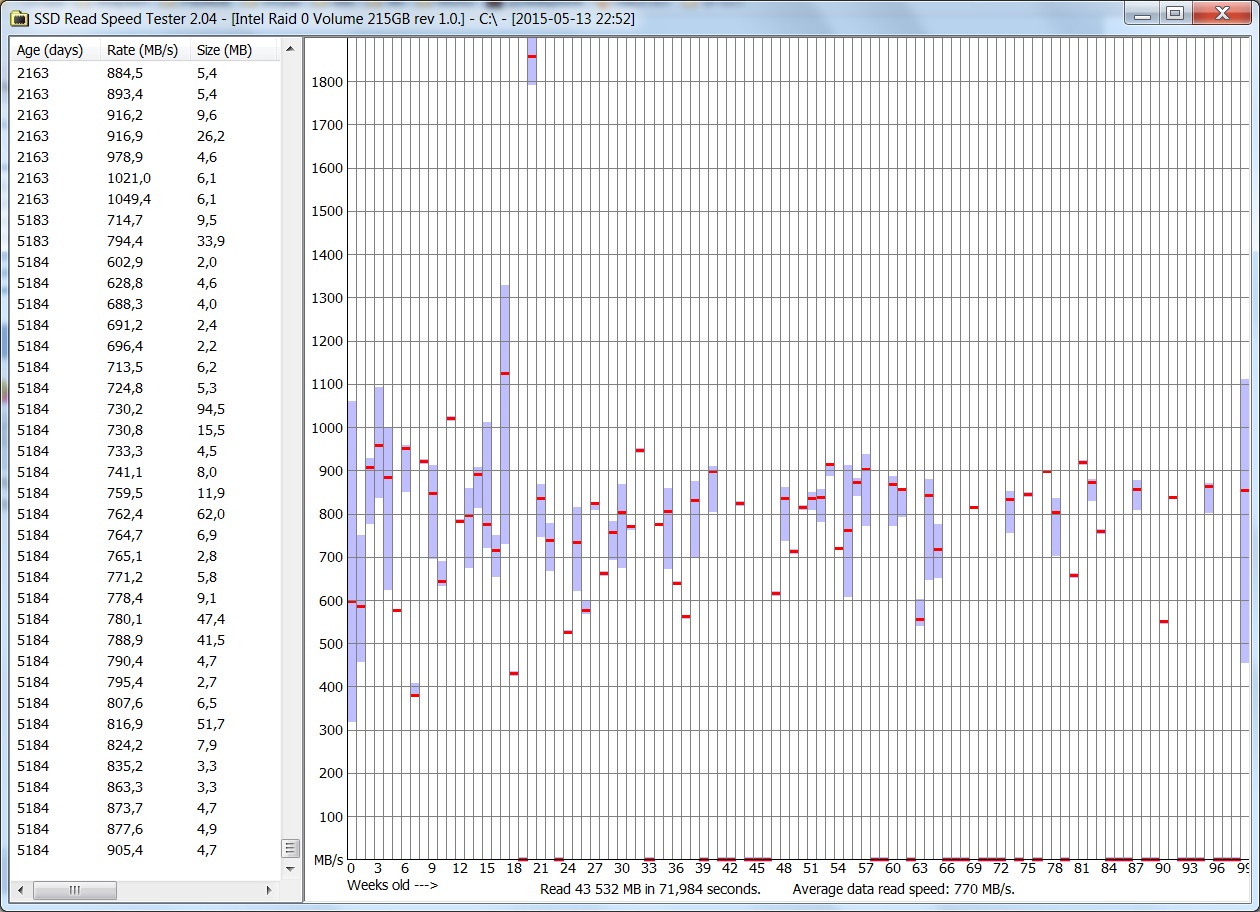Select row with rate 863,3
The width and height of the screenshot is (1260, 912).
[144, 787]
